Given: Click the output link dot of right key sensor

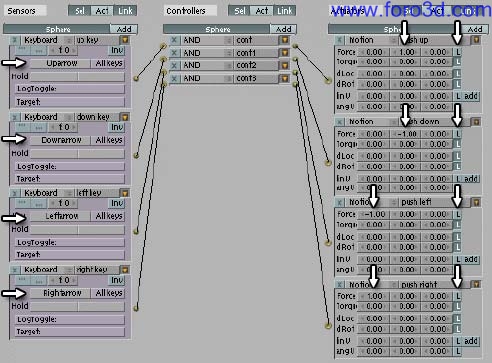Looking at the screenshot, I should pyautogui.click(x=136, y=308).
